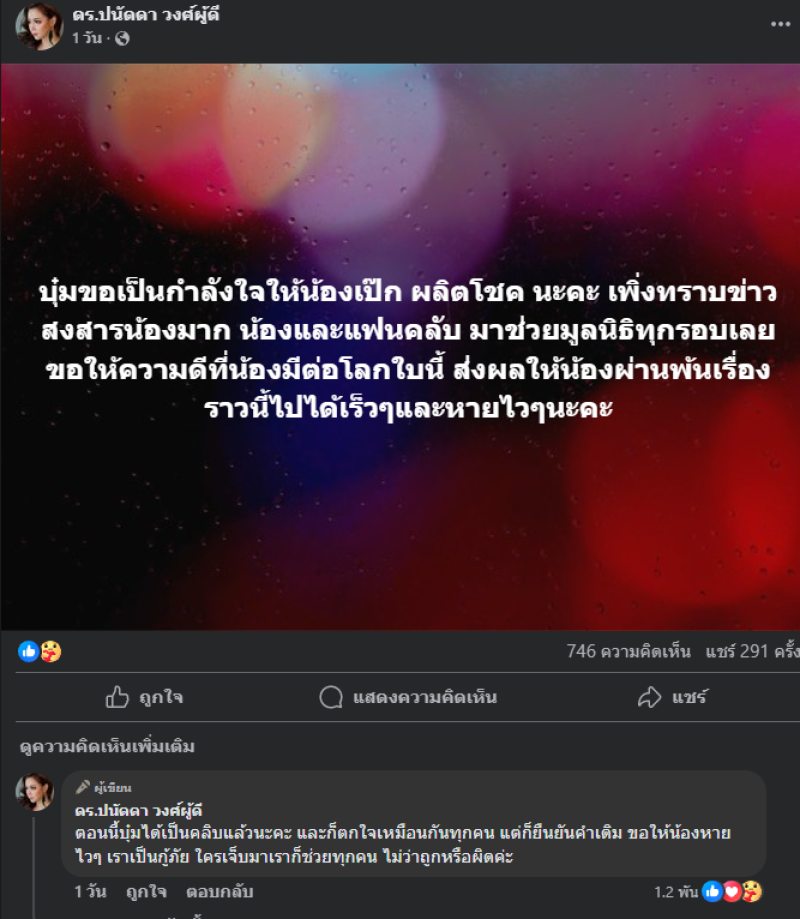The height and width of the screenshot is (919, 800).
Task: Click the 1.2 พัน comment reactions count
Action: 676,892
